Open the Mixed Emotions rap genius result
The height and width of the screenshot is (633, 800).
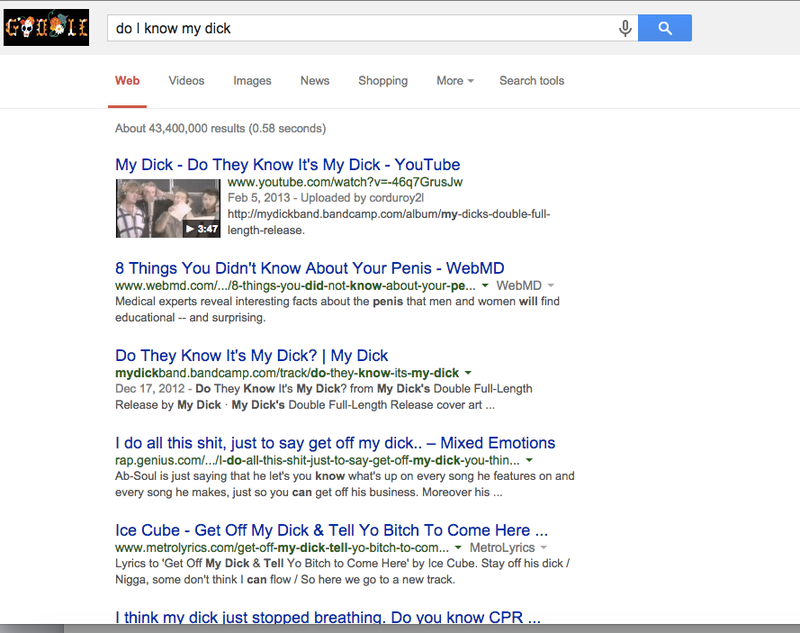335,443
